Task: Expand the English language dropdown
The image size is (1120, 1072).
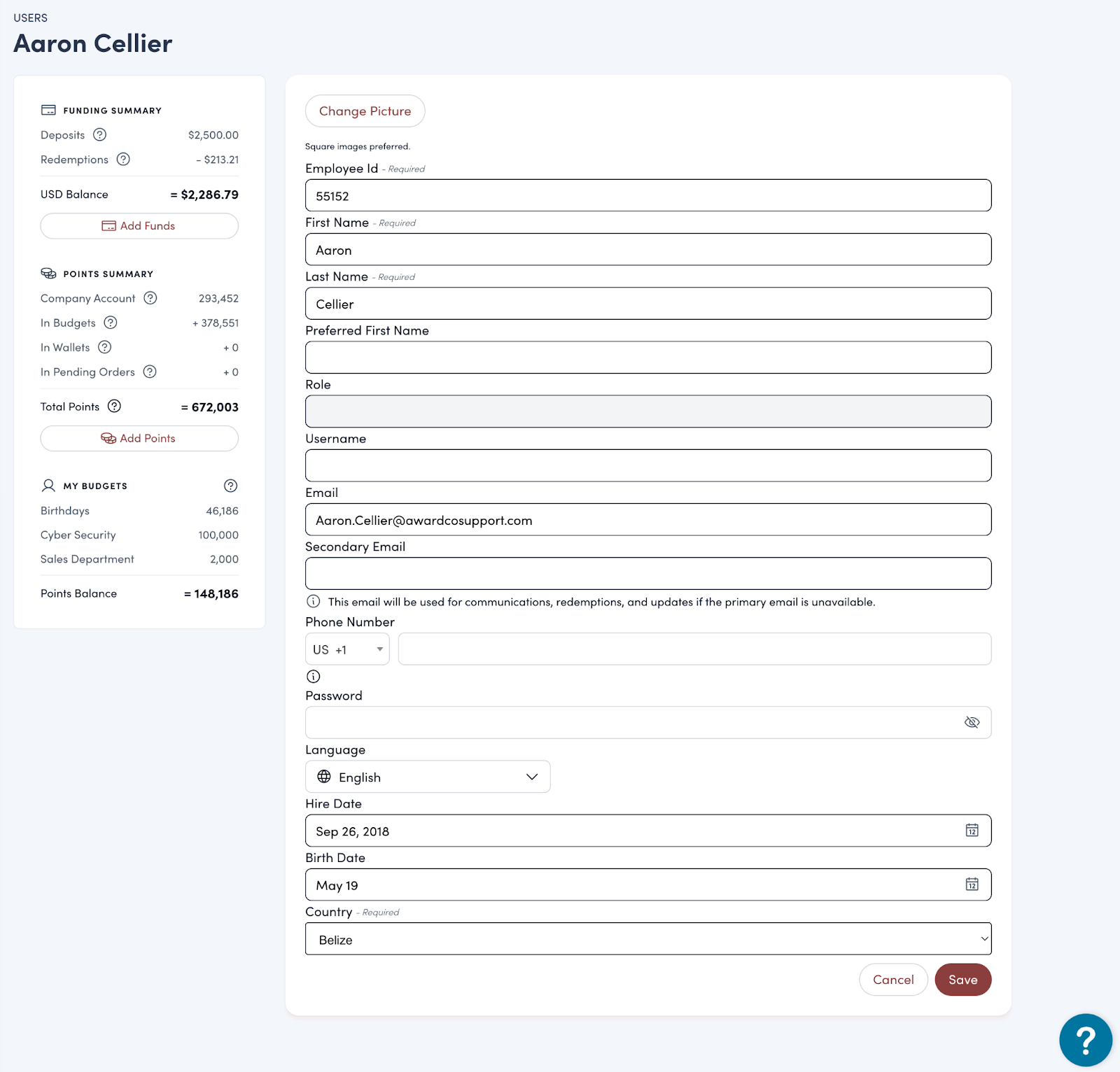Action: (428, 777)
